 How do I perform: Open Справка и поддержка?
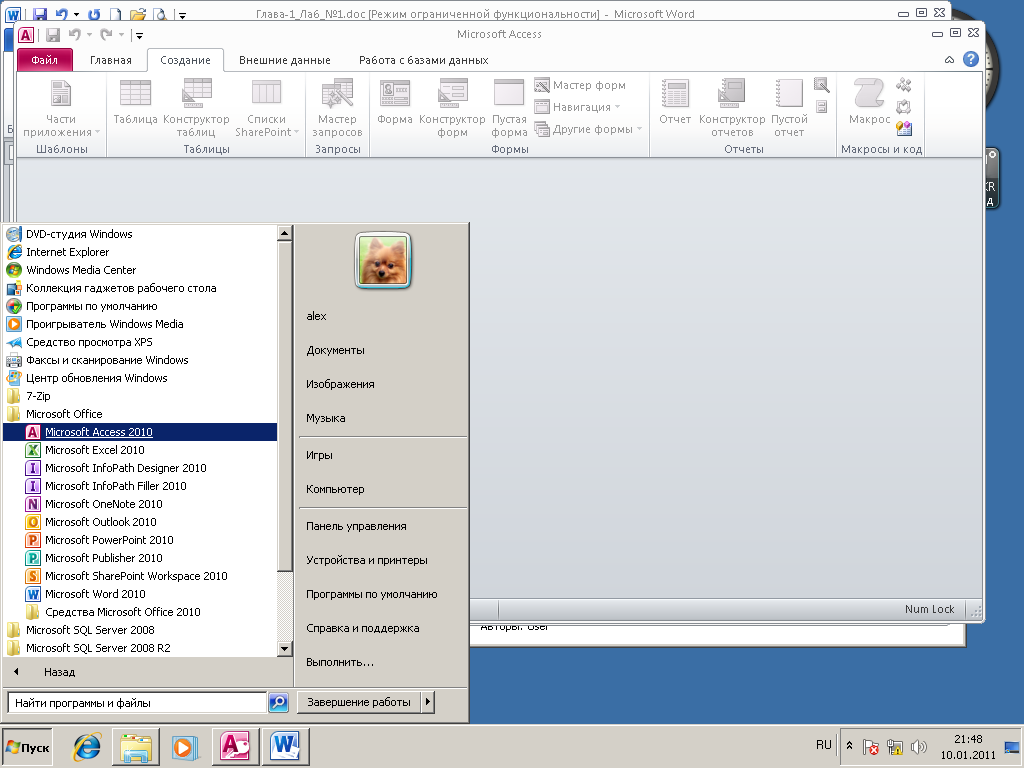click(363, 628)
